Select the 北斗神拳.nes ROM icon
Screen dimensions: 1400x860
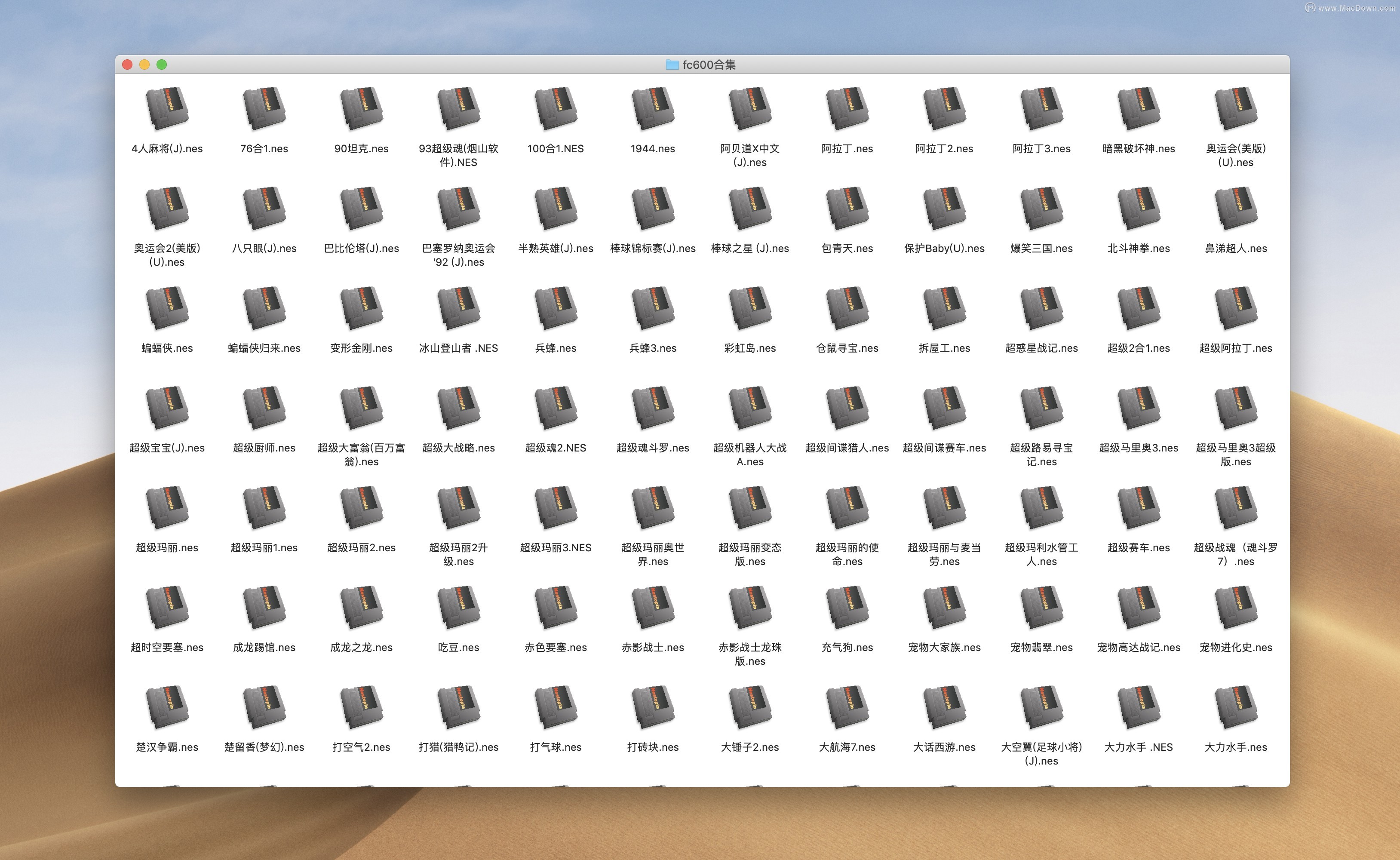pyautogui.click(x=1139, y=208)
